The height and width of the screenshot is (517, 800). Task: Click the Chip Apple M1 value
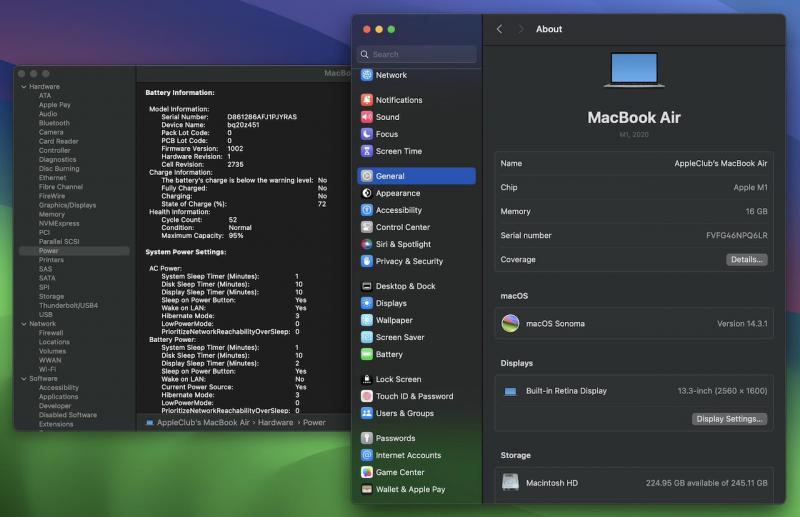point(750,187)
